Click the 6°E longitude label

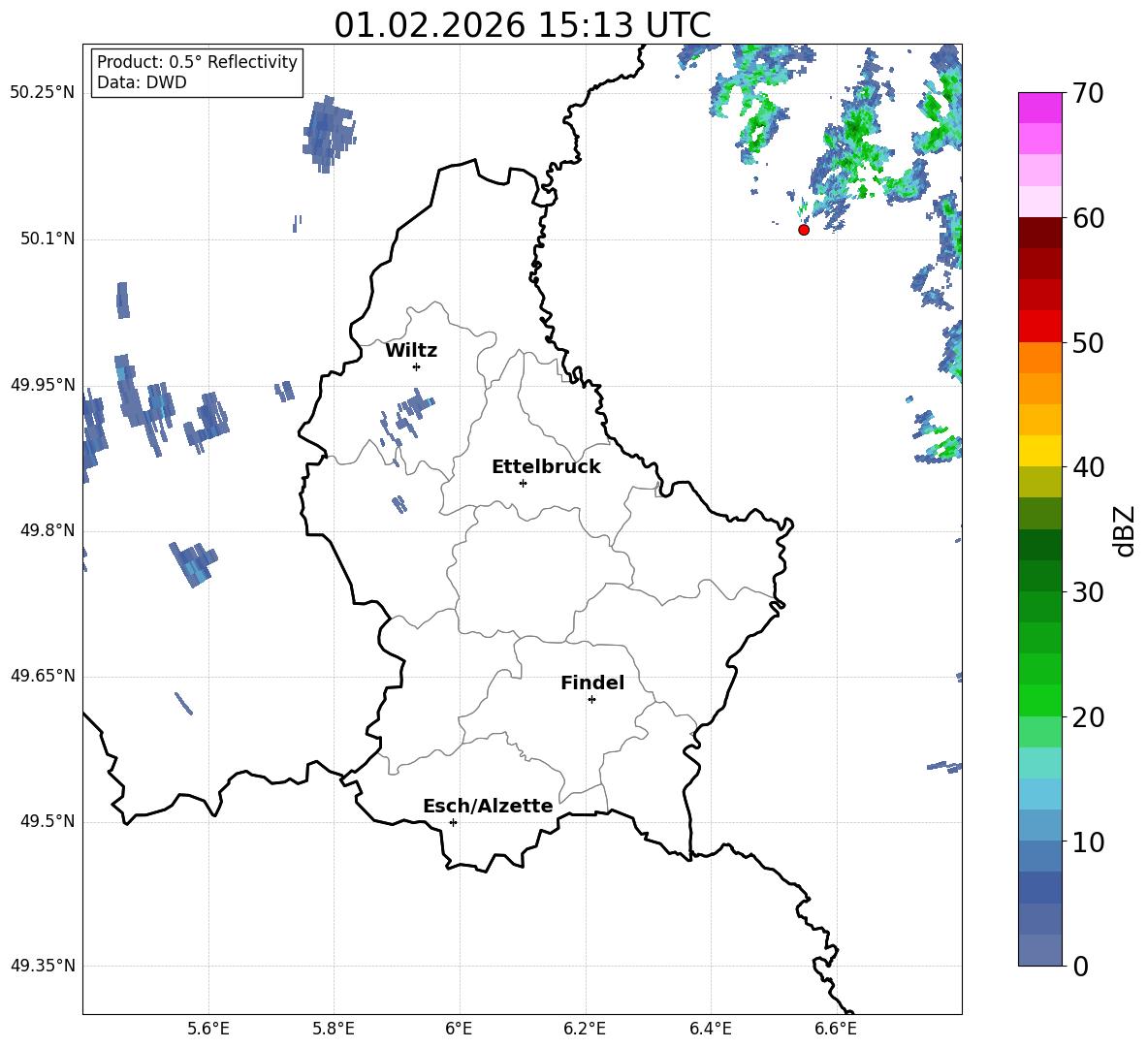[459, 1029]
